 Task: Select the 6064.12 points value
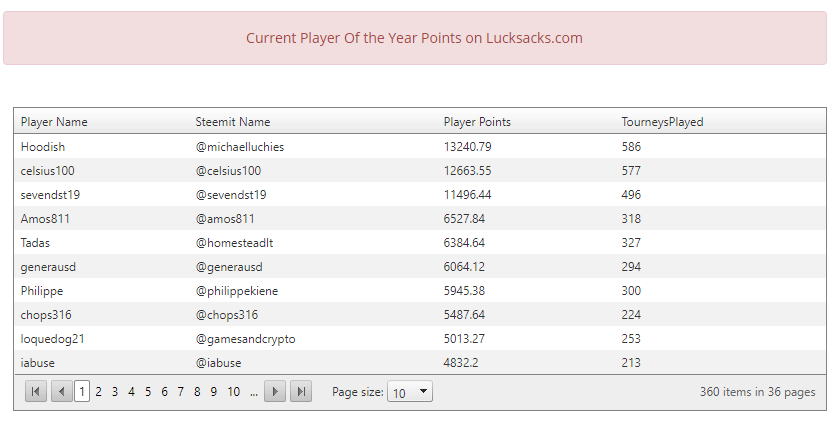(464, 267)
